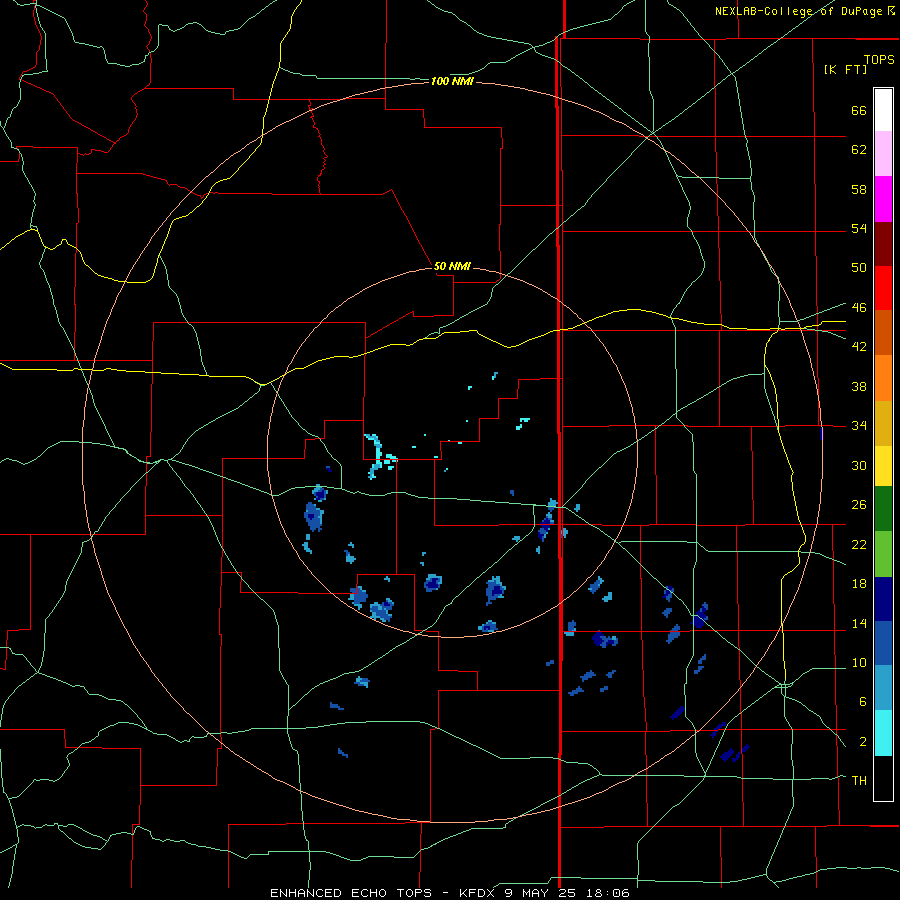Click the orange 42 kft legend swatch
The height and width of the screenshot is (900, 900).
pyautogui.click(x=883, y=378)
